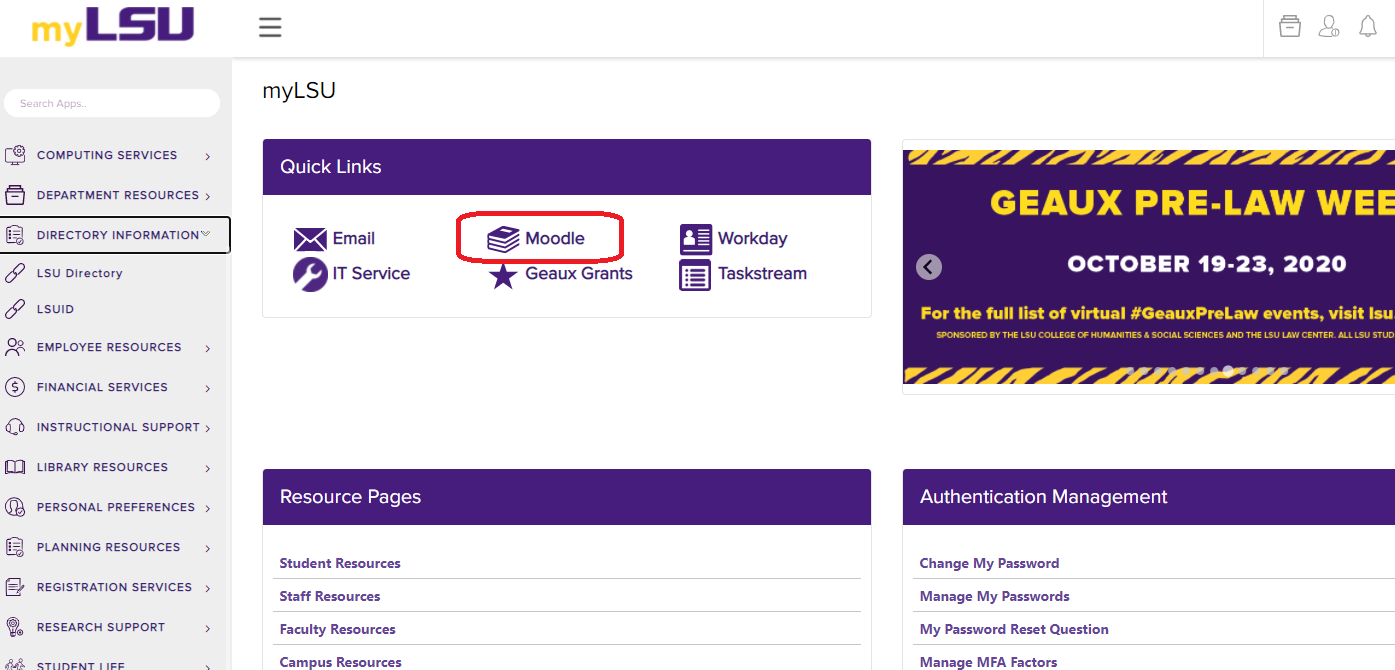The width and height of the screenshot is (1395, 670).
Task: Click My Password Reset Question link
Action: coord(1014,629)
